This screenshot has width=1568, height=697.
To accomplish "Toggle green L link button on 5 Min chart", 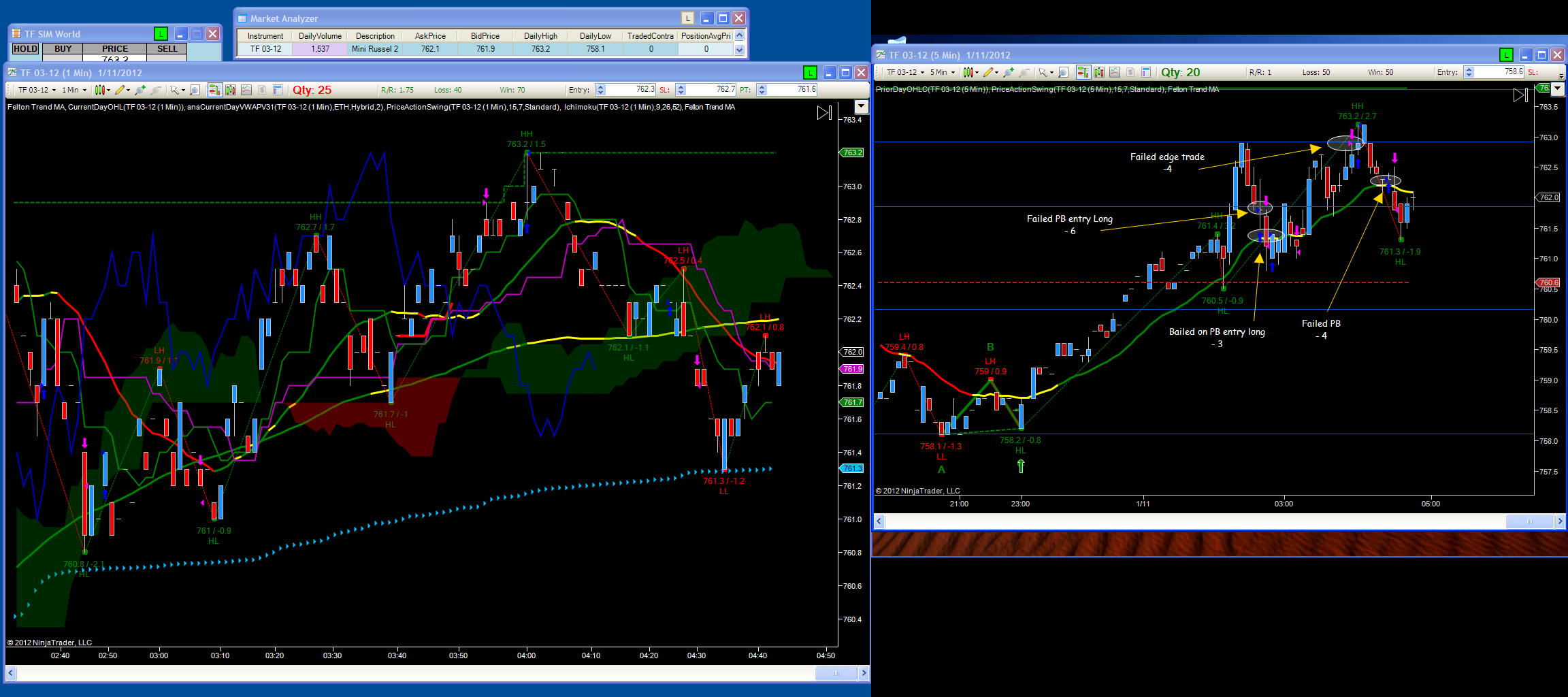I will (1507, 55).
